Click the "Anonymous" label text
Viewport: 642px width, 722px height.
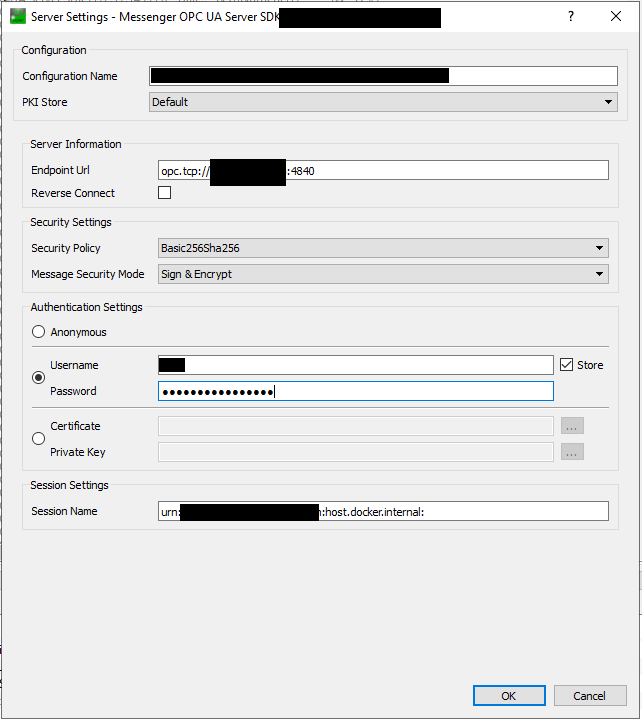point(78,332)
